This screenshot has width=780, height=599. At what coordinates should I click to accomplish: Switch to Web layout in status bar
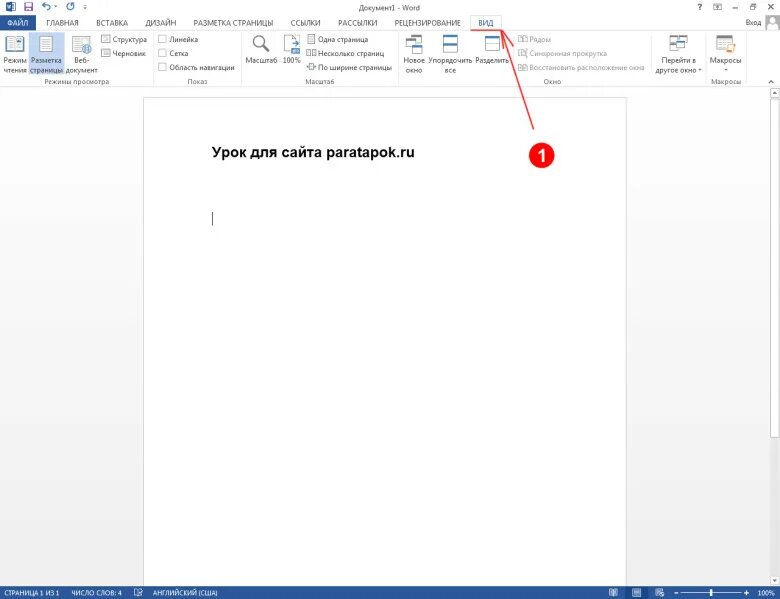click(660, 593)
